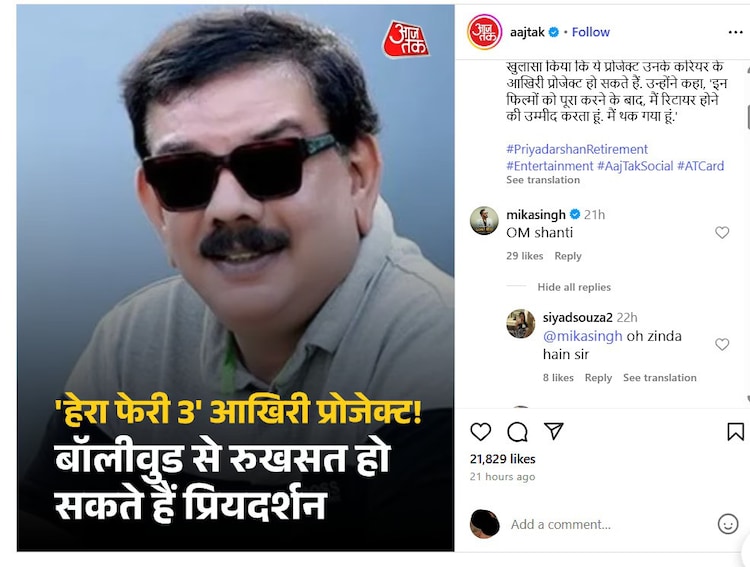
Task: Like the post with the heart icon
Action: pos(481,432)
